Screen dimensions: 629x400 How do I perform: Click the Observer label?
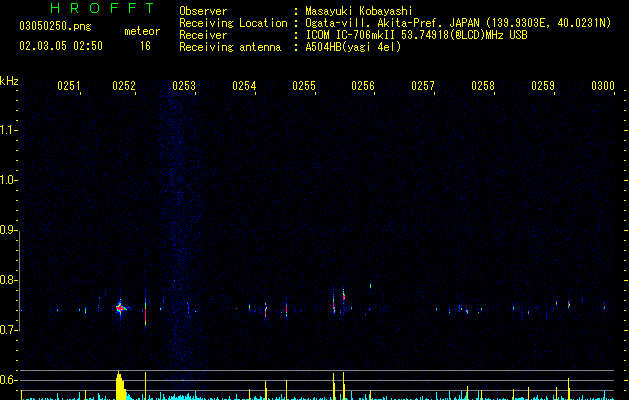pyautogui.click(x=203, y=11)
